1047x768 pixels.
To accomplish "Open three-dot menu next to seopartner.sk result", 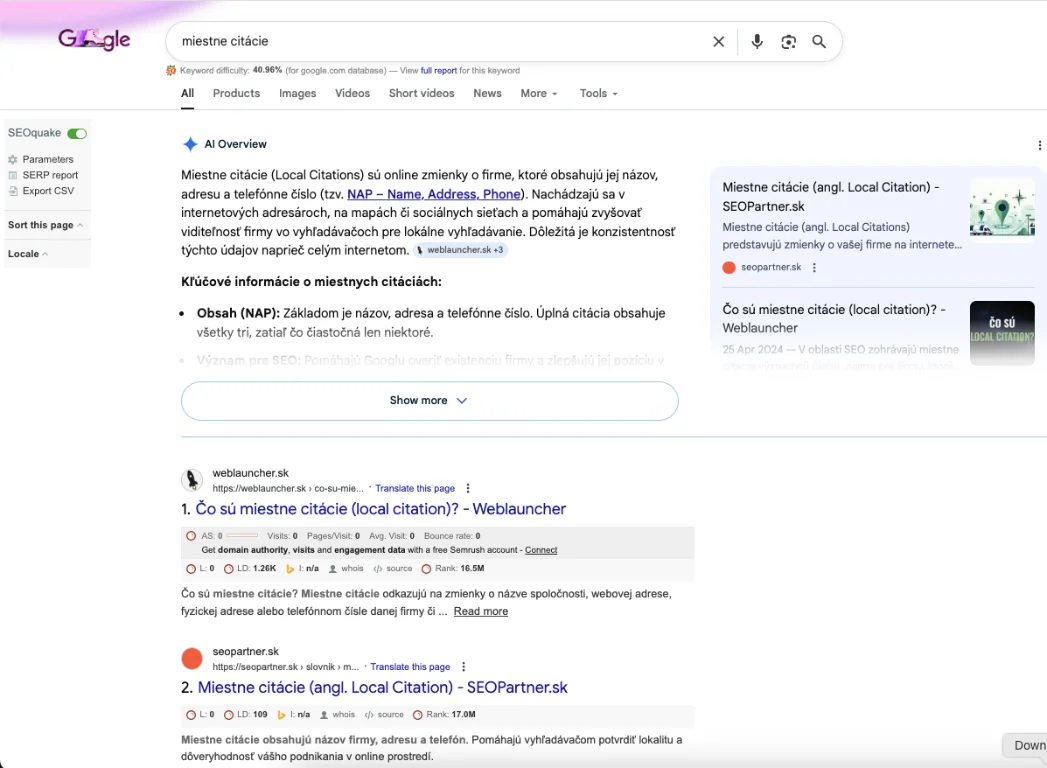I will pyautogui.click(x=463, y=667).
